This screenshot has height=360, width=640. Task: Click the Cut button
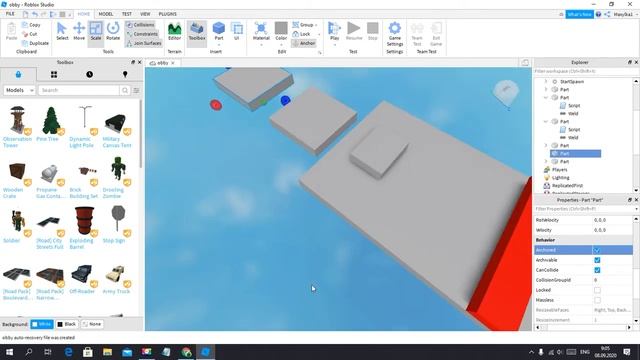29,34
